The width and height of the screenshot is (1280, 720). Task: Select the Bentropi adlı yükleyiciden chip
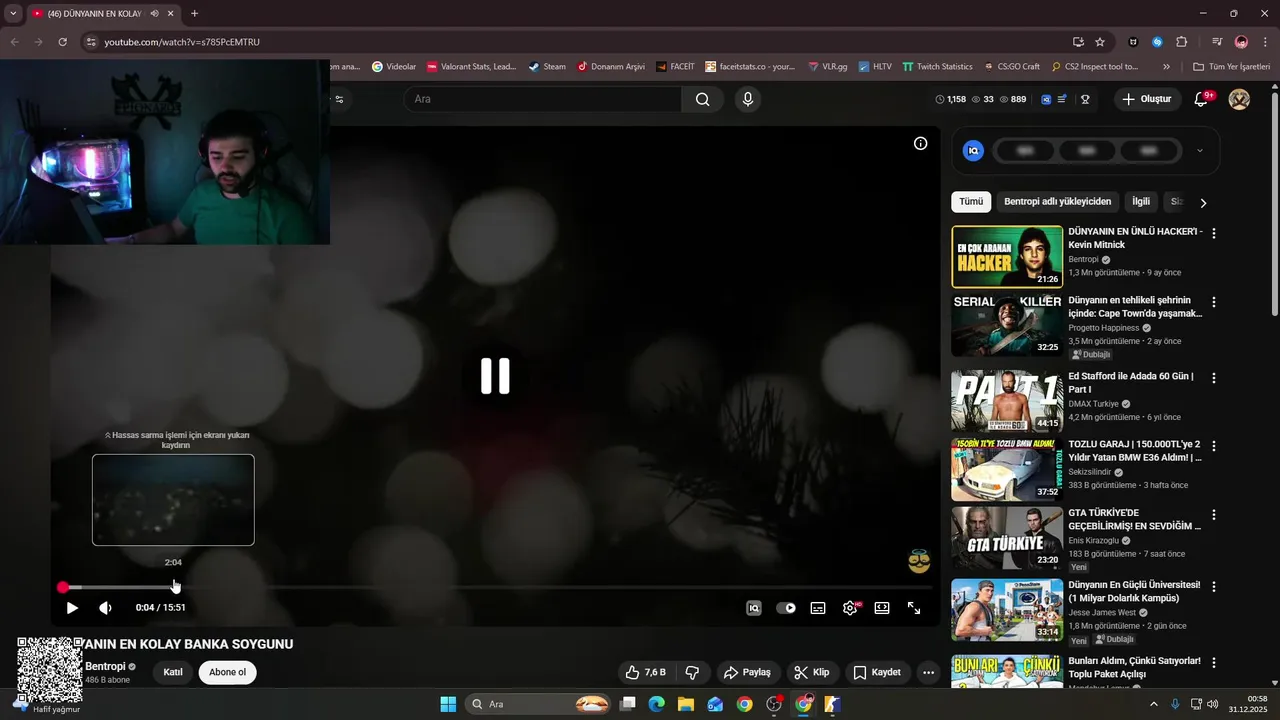pos(1057,202)
